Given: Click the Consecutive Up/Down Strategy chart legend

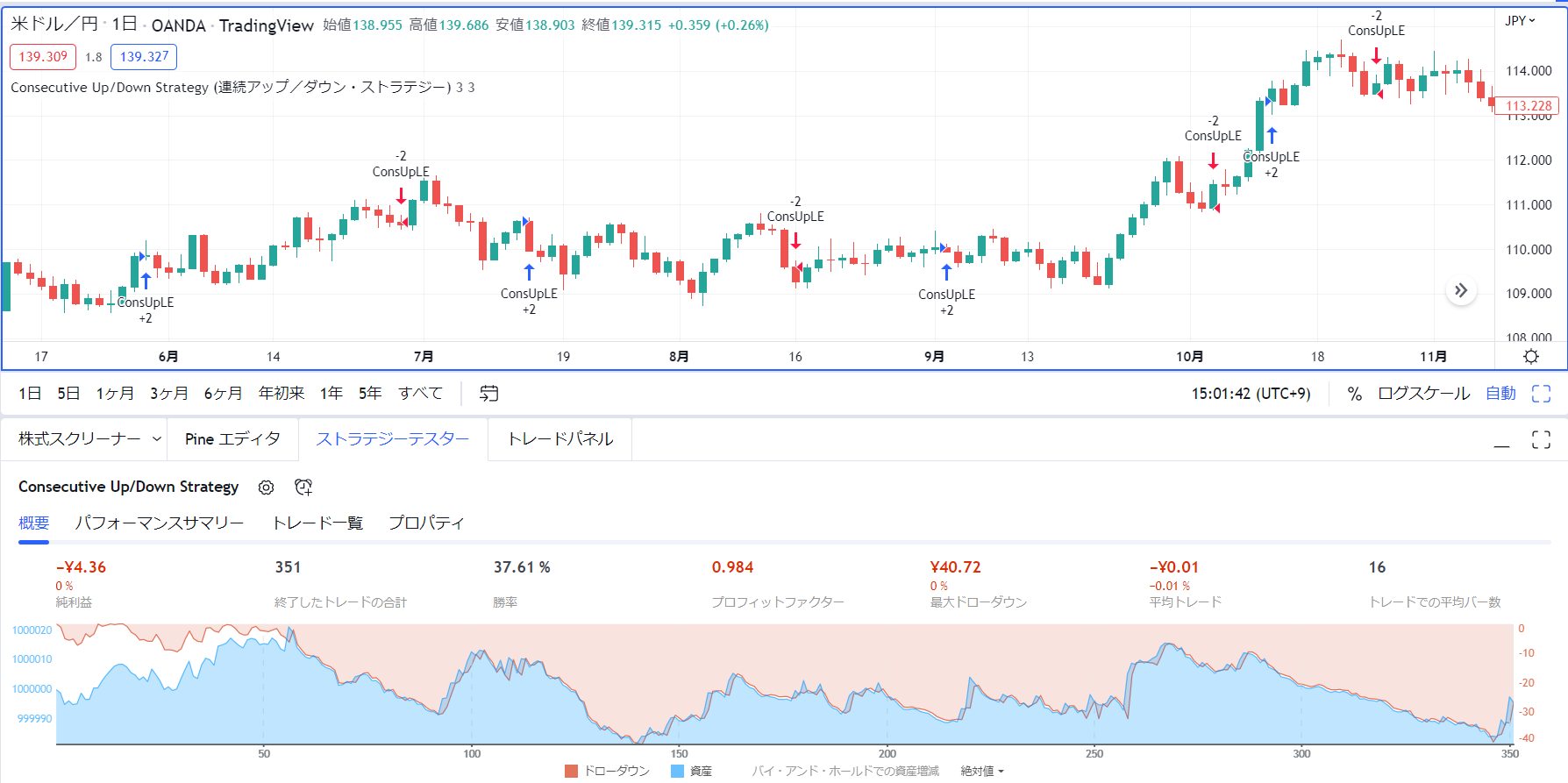Looking at the screenshot, I should click(x=231, y=88).
